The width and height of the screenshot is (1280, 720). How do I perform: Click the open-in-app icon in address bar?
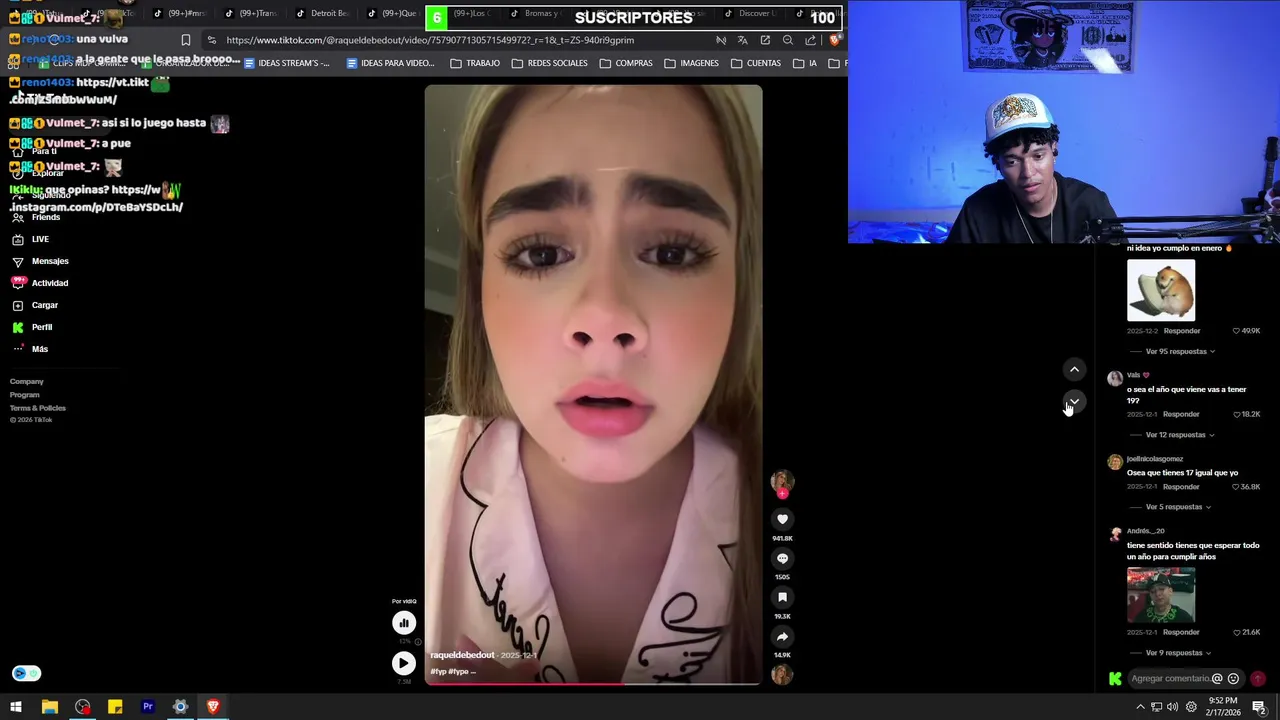765,40
